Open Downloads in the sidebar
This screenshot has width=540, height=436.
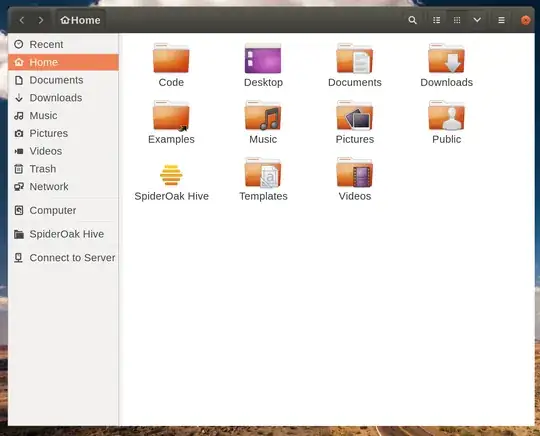click(63, 98)
